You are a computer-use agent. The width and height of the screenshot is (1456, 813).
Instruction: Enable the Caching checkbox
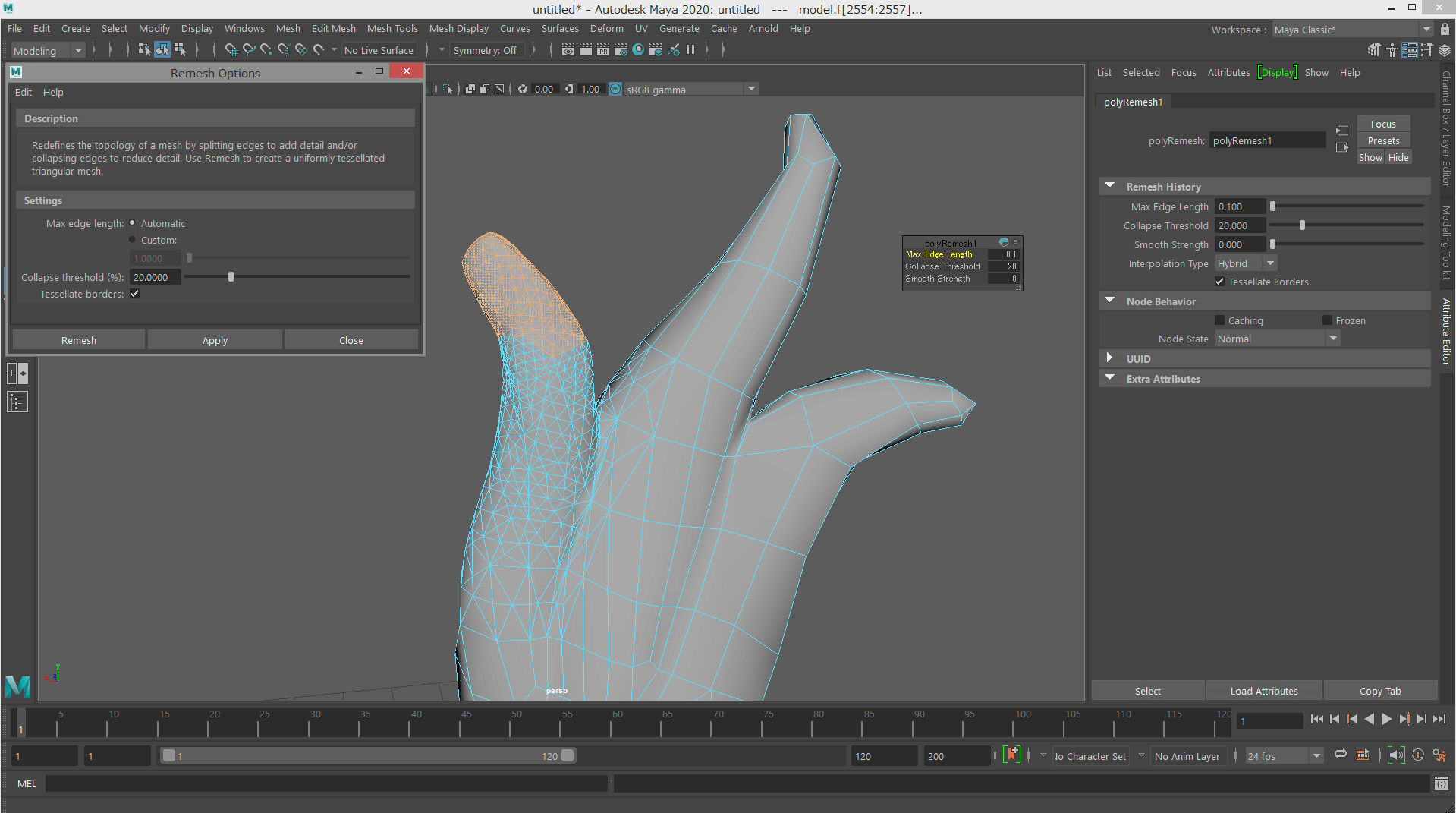click(x=1219, y=320)
